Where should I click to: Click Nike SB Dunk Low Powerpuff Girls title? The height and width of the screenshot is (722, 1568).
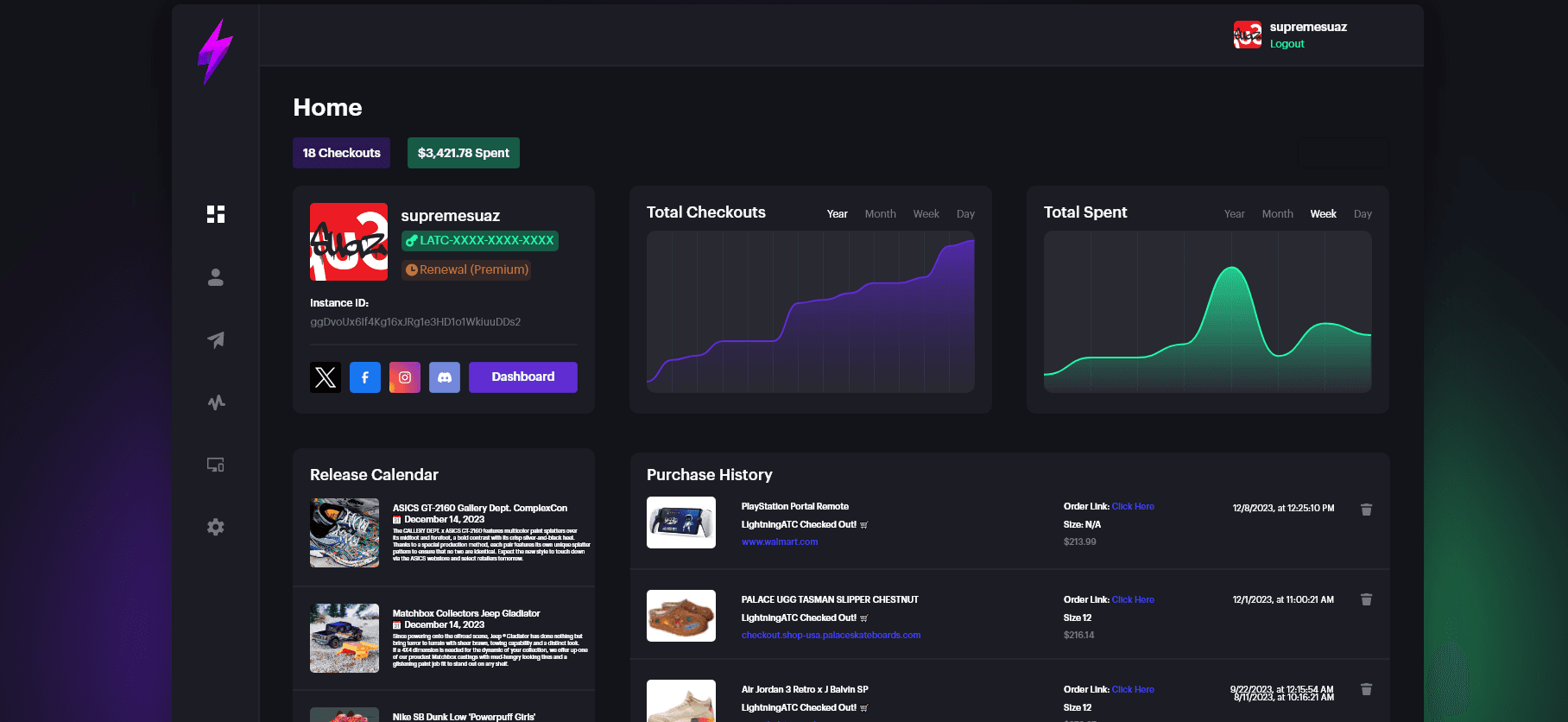point(464,717)
